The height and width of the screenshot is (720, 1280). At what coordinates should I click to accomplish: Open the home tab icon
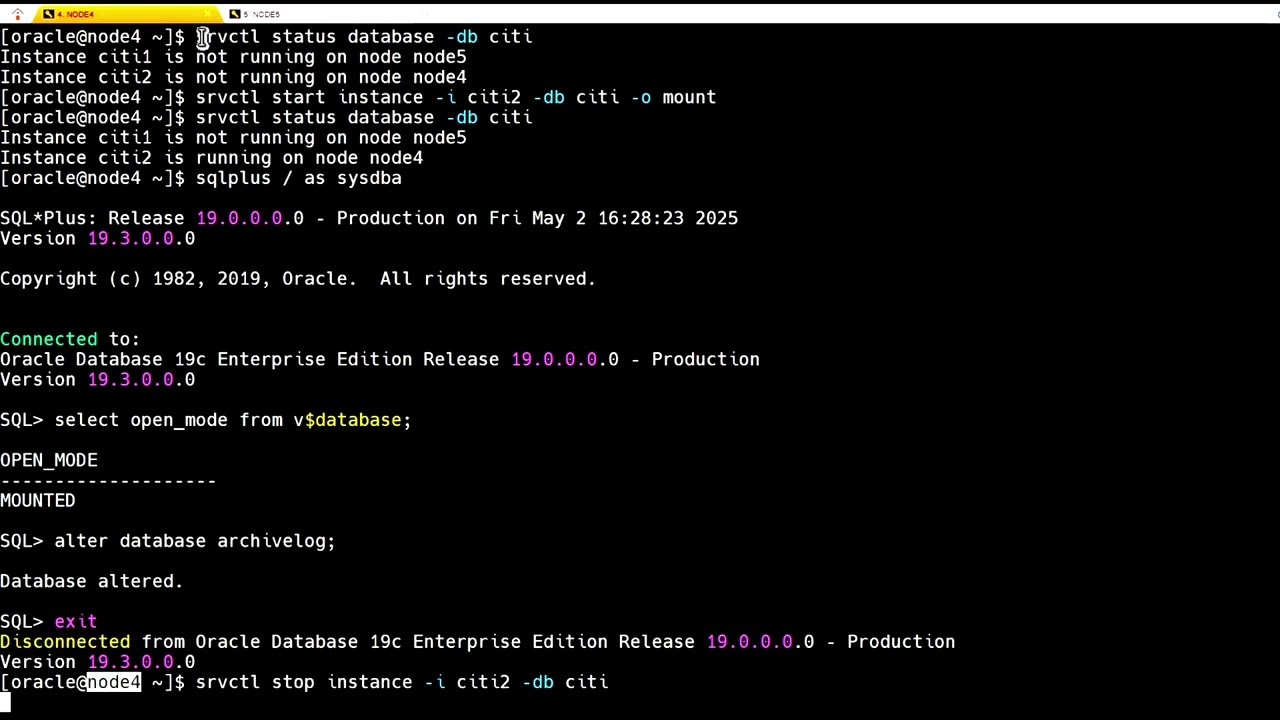coord(17,14)
